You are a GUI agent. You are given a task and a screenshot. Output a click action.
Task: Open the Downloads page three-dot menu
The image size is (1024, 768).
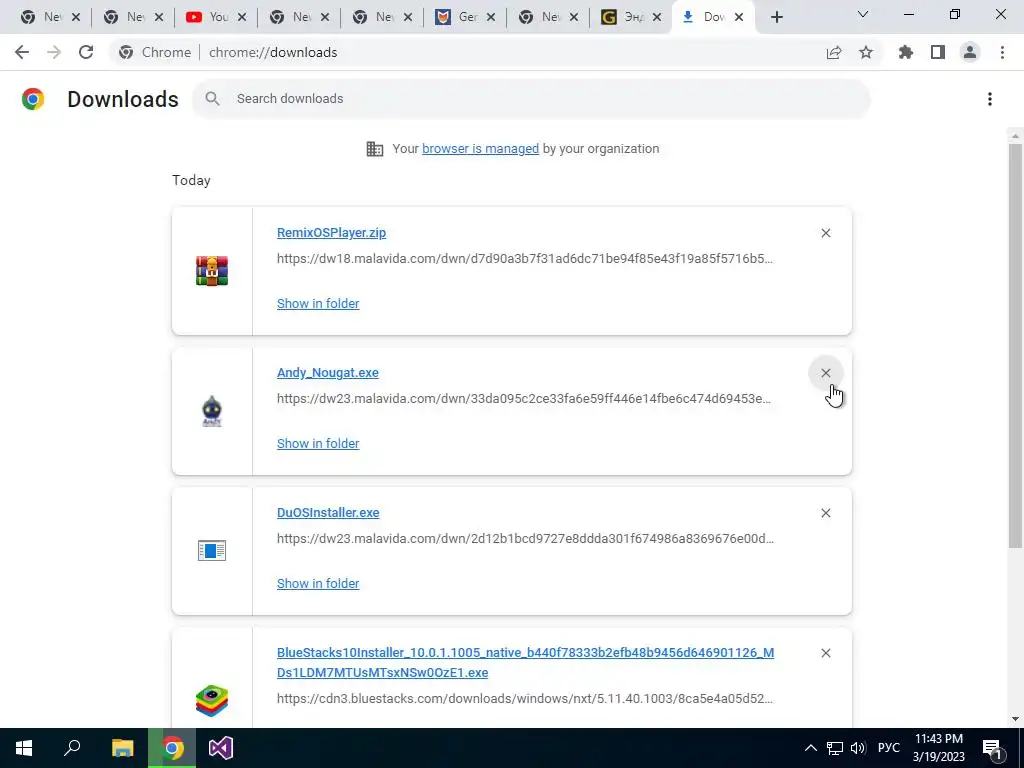pyautogui.click(x=990, y=99)
